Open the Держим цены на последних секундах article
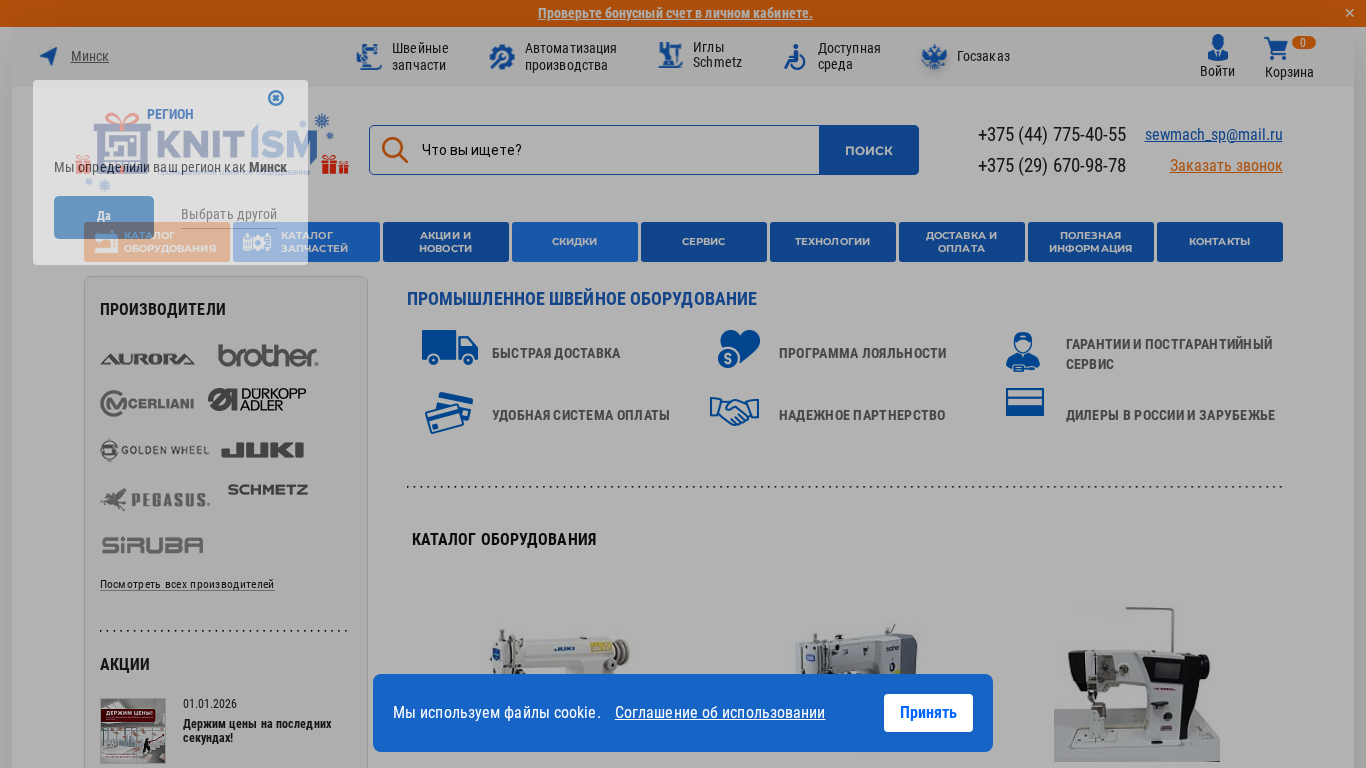 click(257, 730)
